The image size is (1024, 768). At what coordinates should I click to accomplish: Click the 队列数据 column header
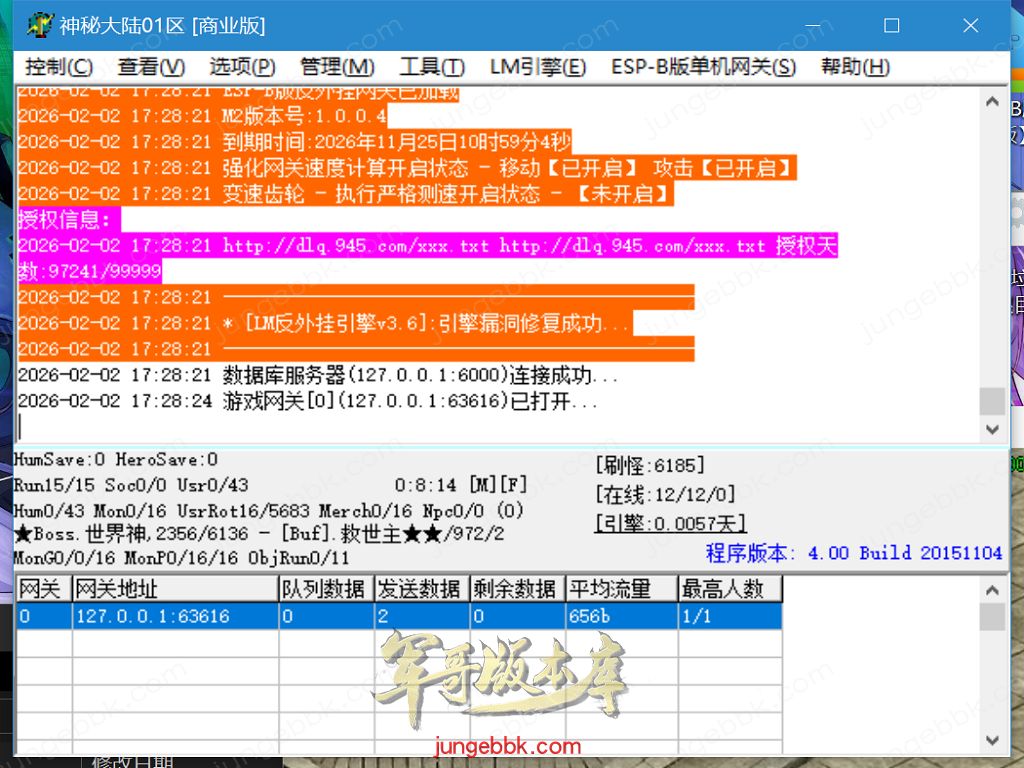pyautogui.click(x=324, y=589)
